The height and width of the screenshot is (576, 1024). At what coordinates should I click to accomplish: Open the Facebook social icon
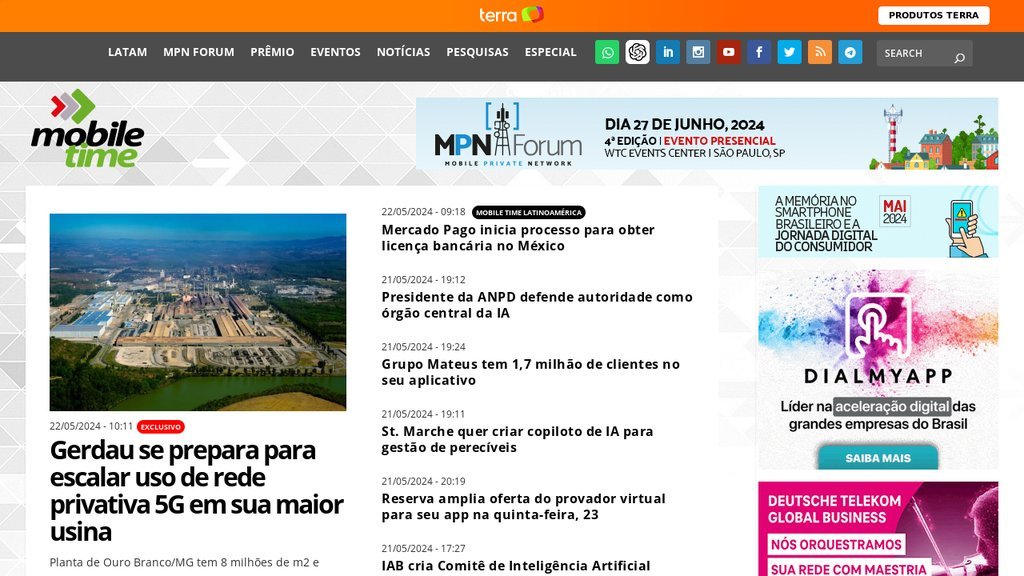coord(759,52)
